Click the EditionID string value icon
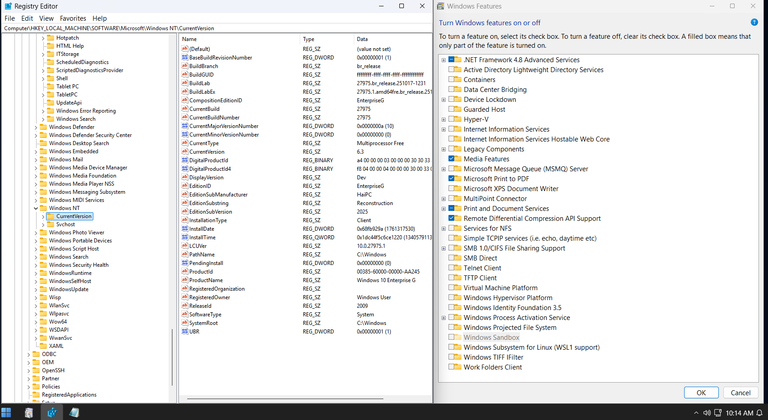The height and width of the screenshot is (420, 768). pyautogui.click(x=185, y=186)
